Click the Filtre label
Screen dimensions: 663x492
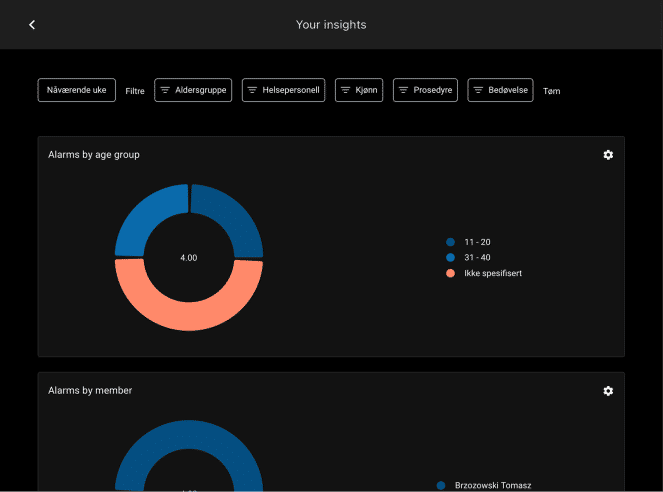(135, 91)
